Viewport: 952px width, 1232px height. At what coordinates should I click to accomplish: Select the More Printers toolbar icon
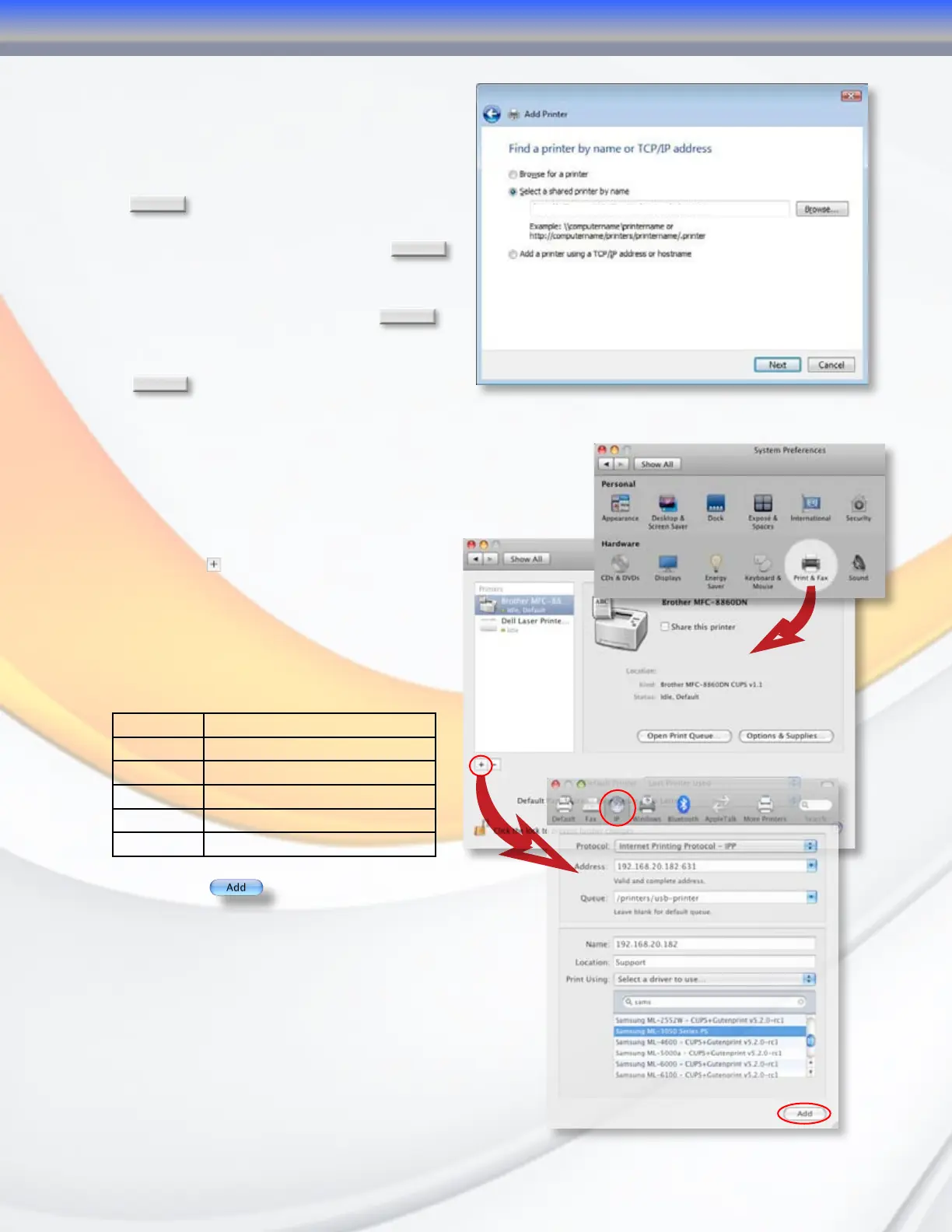765,809
